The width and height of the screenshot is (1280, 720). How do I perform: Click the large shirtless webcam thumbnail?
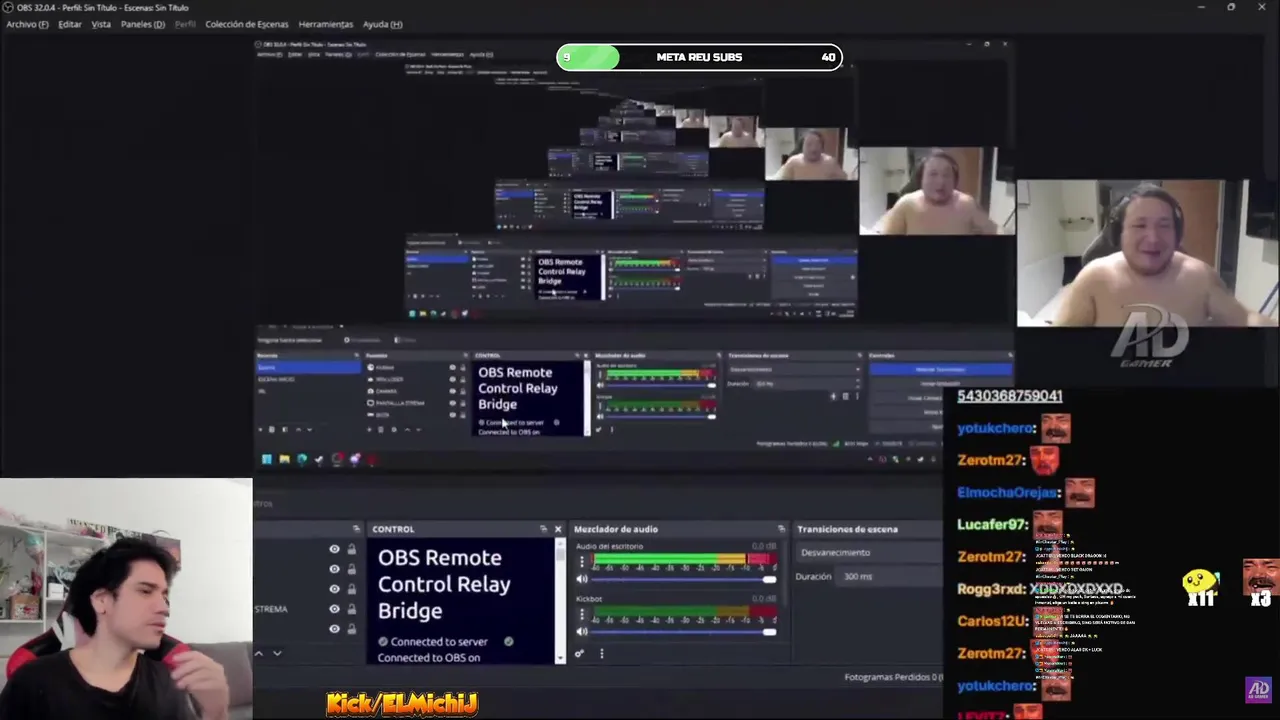coord(1147,254)
